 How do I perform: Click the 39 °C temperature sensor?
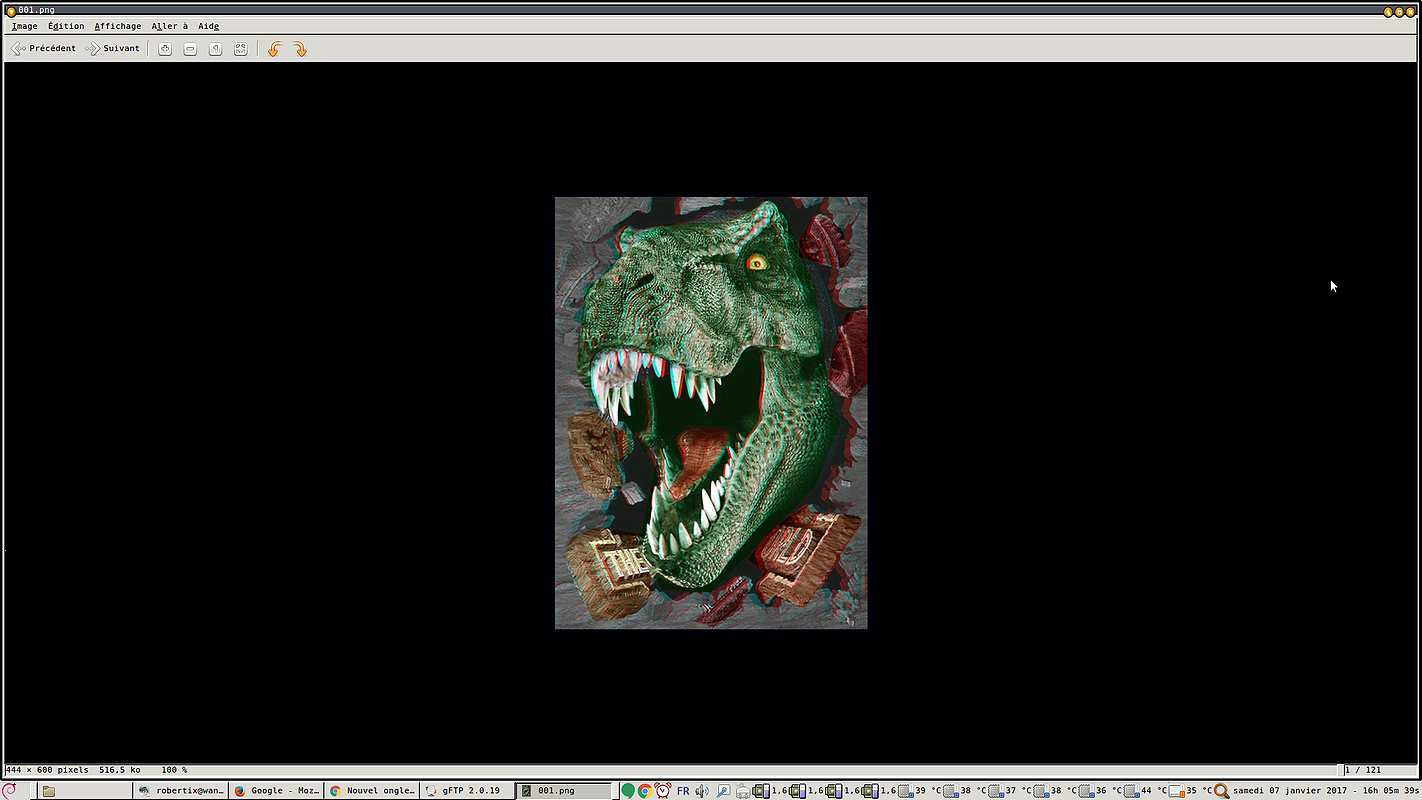[x=917, y=791]
